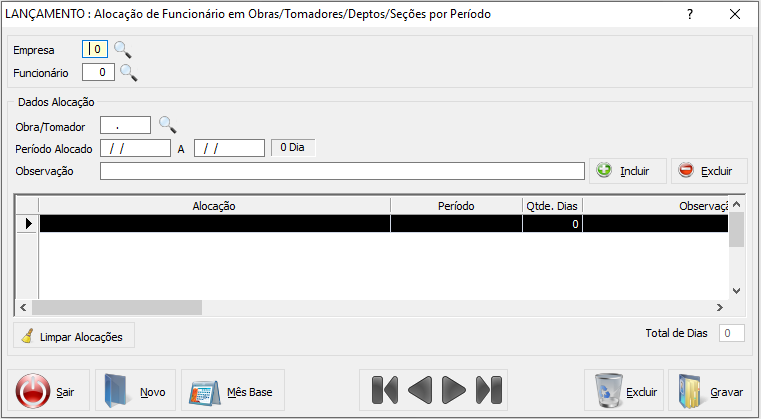Click the Alocação column header

click(214, 206)
